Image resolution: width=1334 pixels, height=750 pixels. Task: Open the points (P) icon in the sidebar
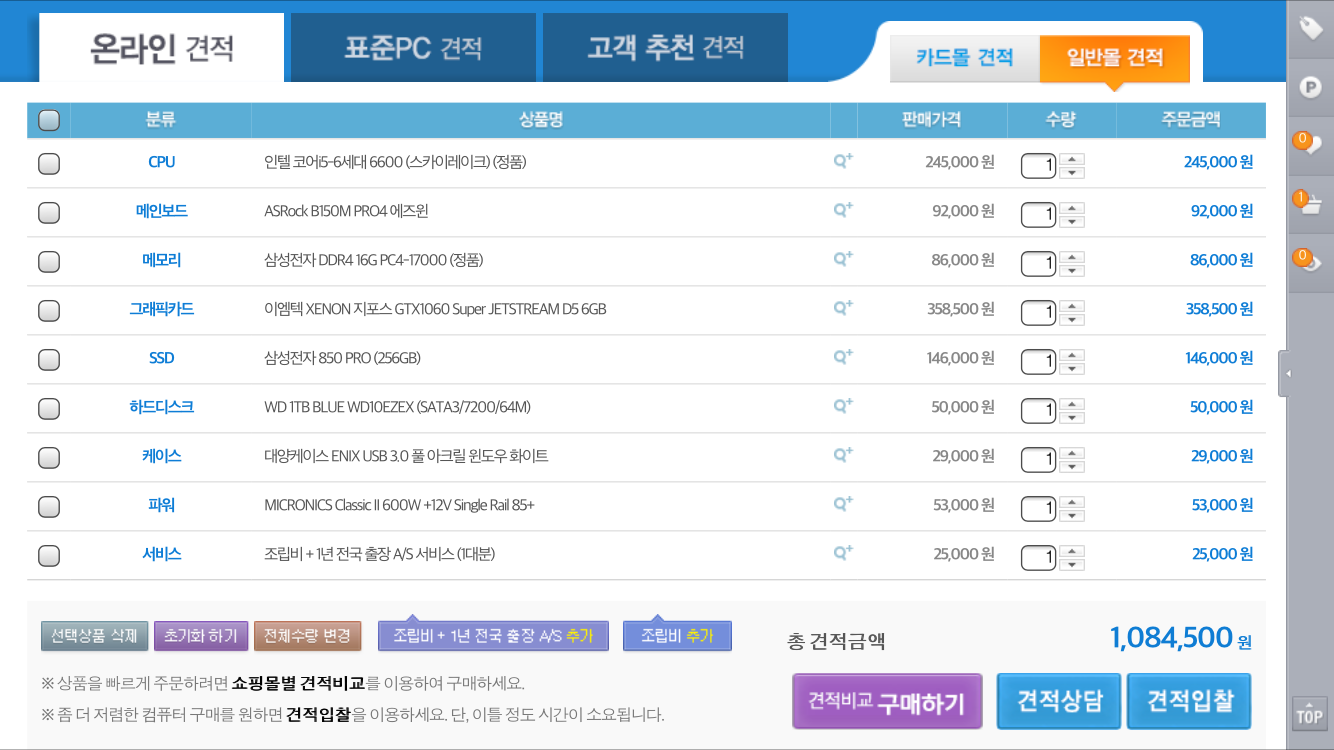(x=1310, y=87)
